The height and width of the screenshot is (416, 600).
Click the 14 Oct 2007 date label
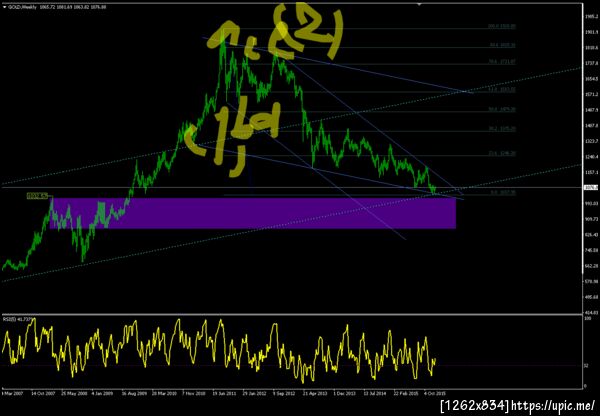pos(44,393)
